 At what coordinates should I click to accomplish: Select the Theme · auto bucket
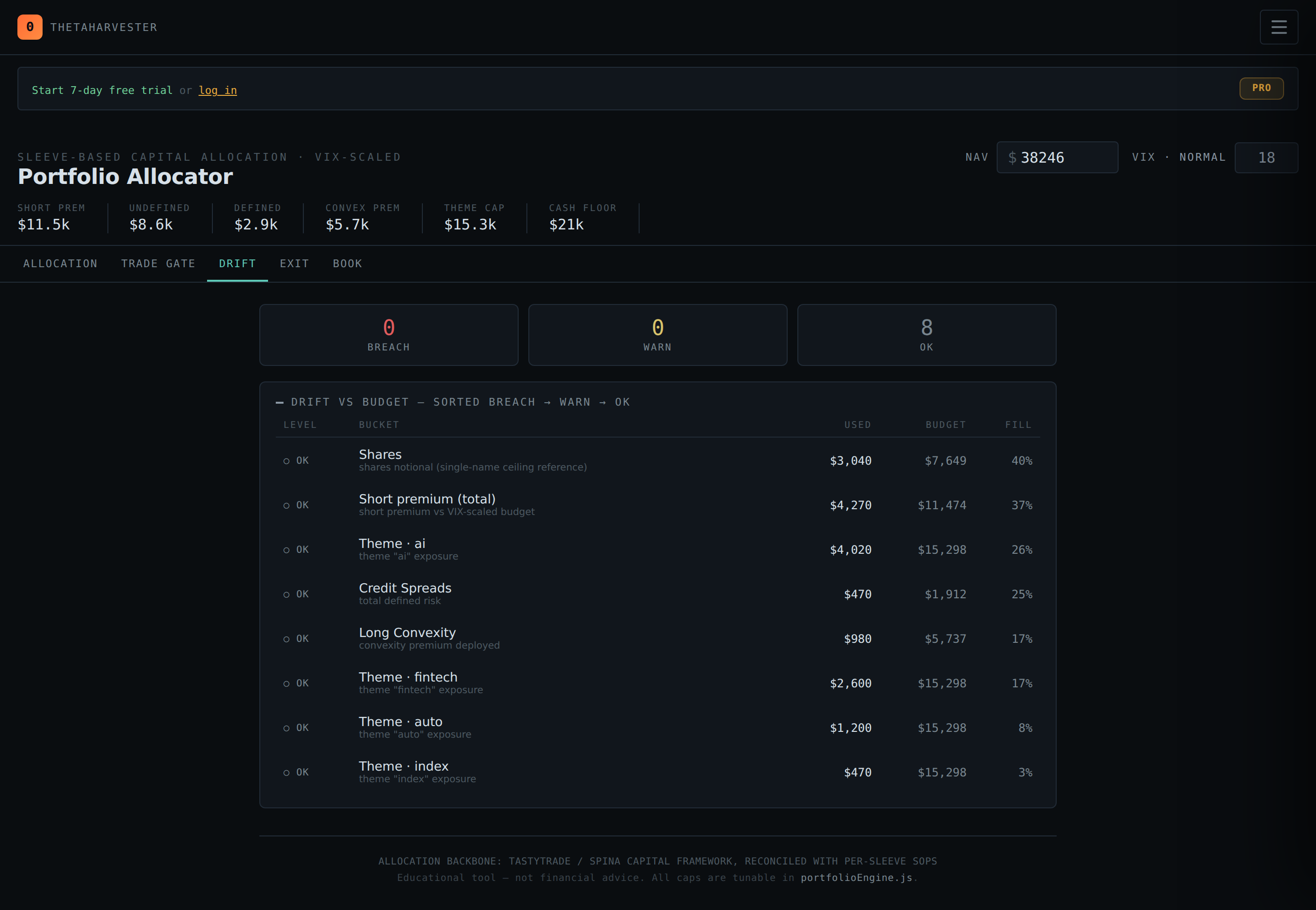click(x=401, y=721)
